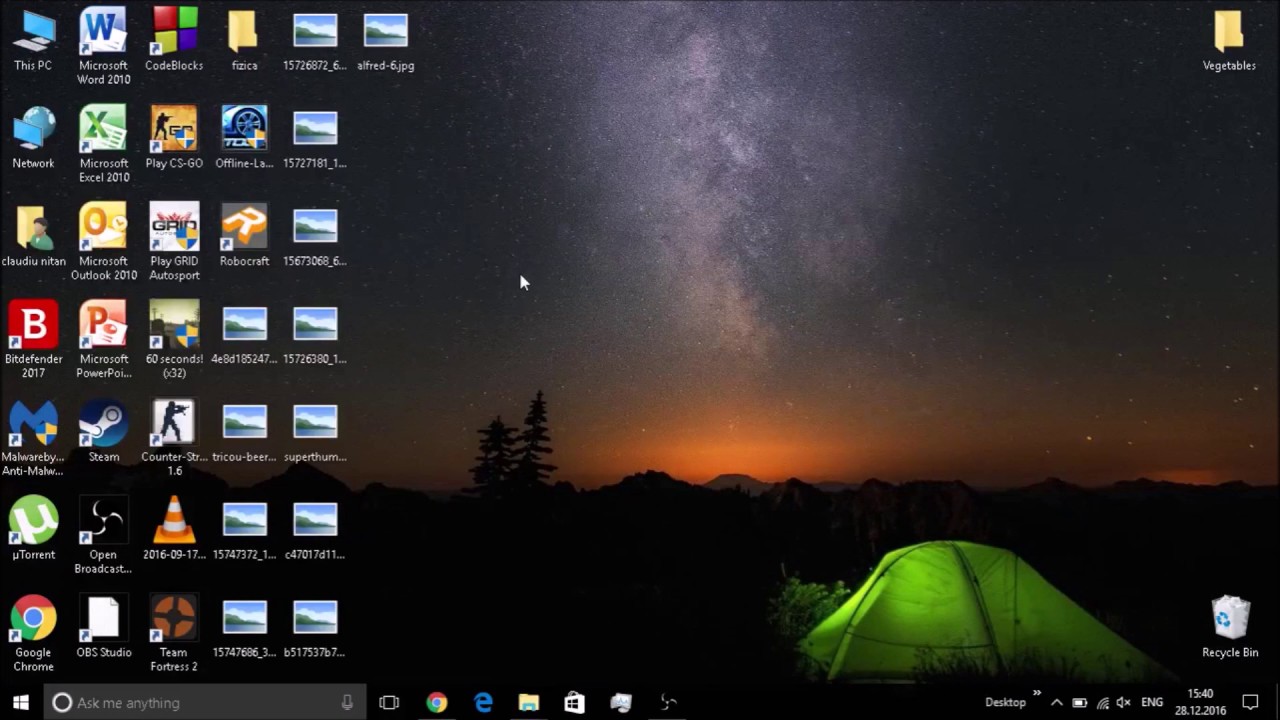
Task: Open the OBS taskbar icon
Action: [x=668, y=702]
